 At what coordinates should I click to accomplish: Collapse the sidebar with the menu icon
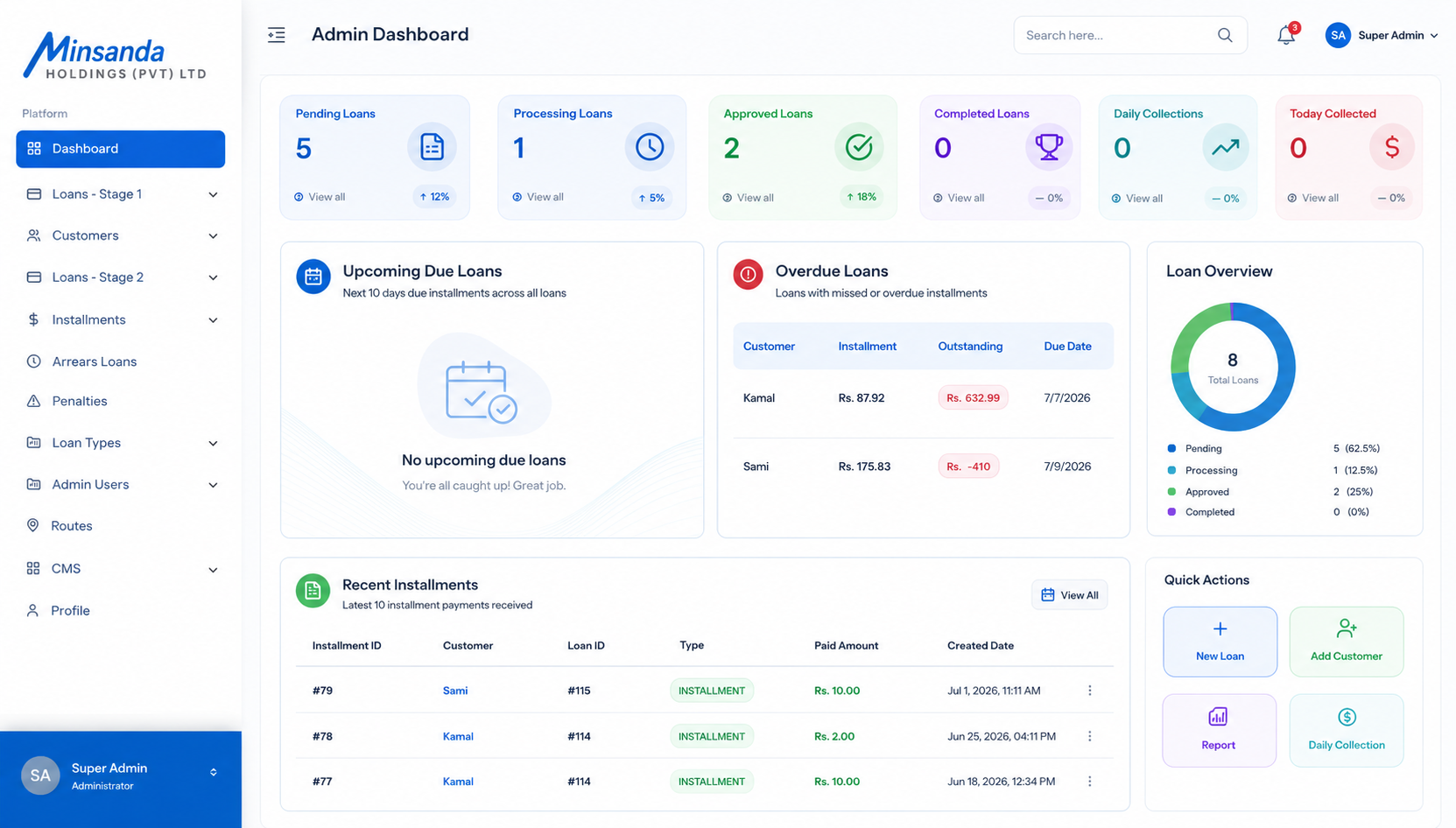(x=277, y=35)
